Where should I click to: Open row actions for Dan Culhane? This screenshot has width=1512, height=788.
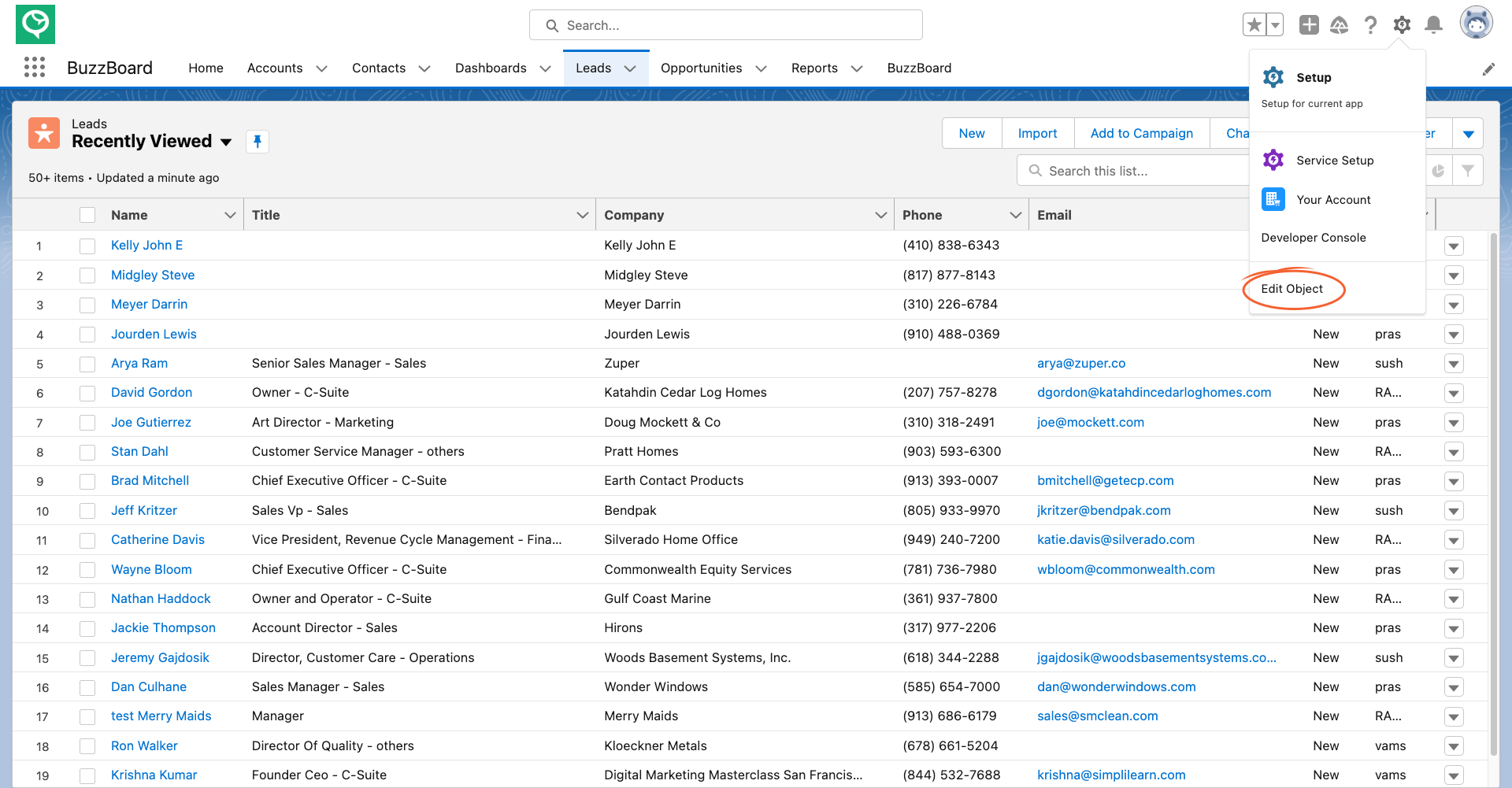point(1454,687)
